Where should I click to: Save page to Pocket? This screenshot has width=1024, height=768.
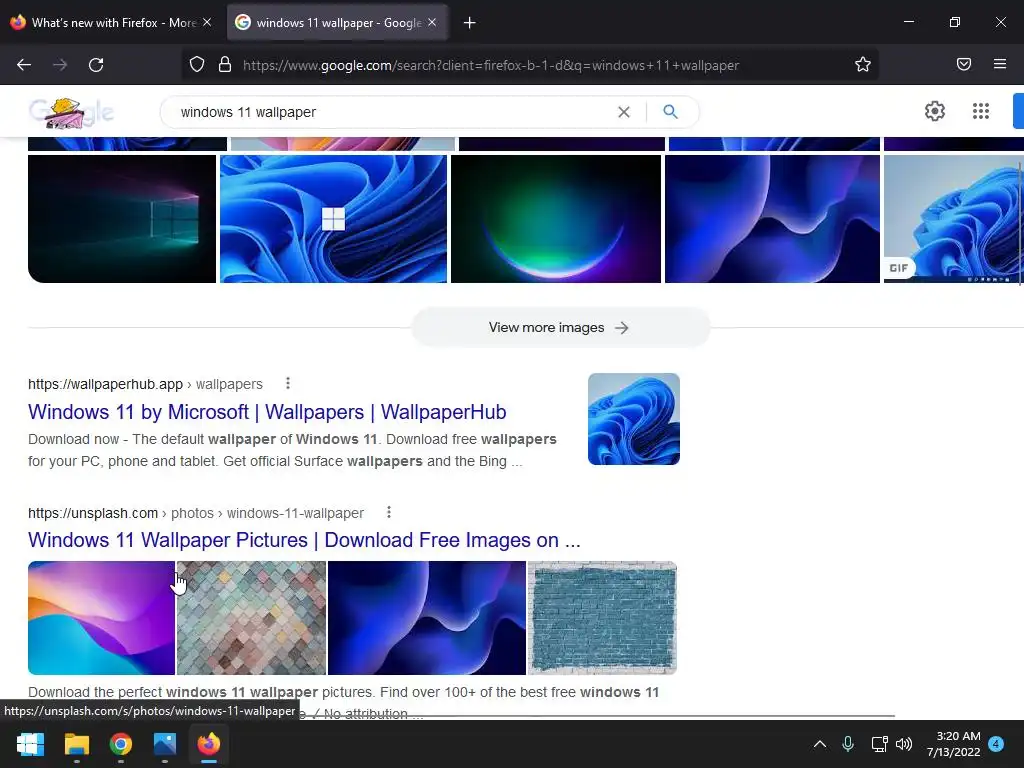pyautogui.click(x=964, y=64)
